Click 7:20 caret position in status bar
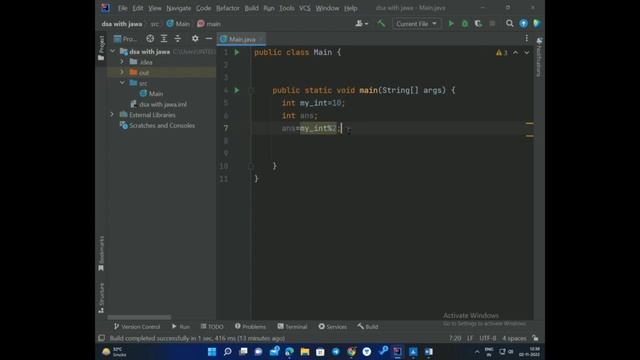This screenshot has height=360, width=640. (455, 338)
